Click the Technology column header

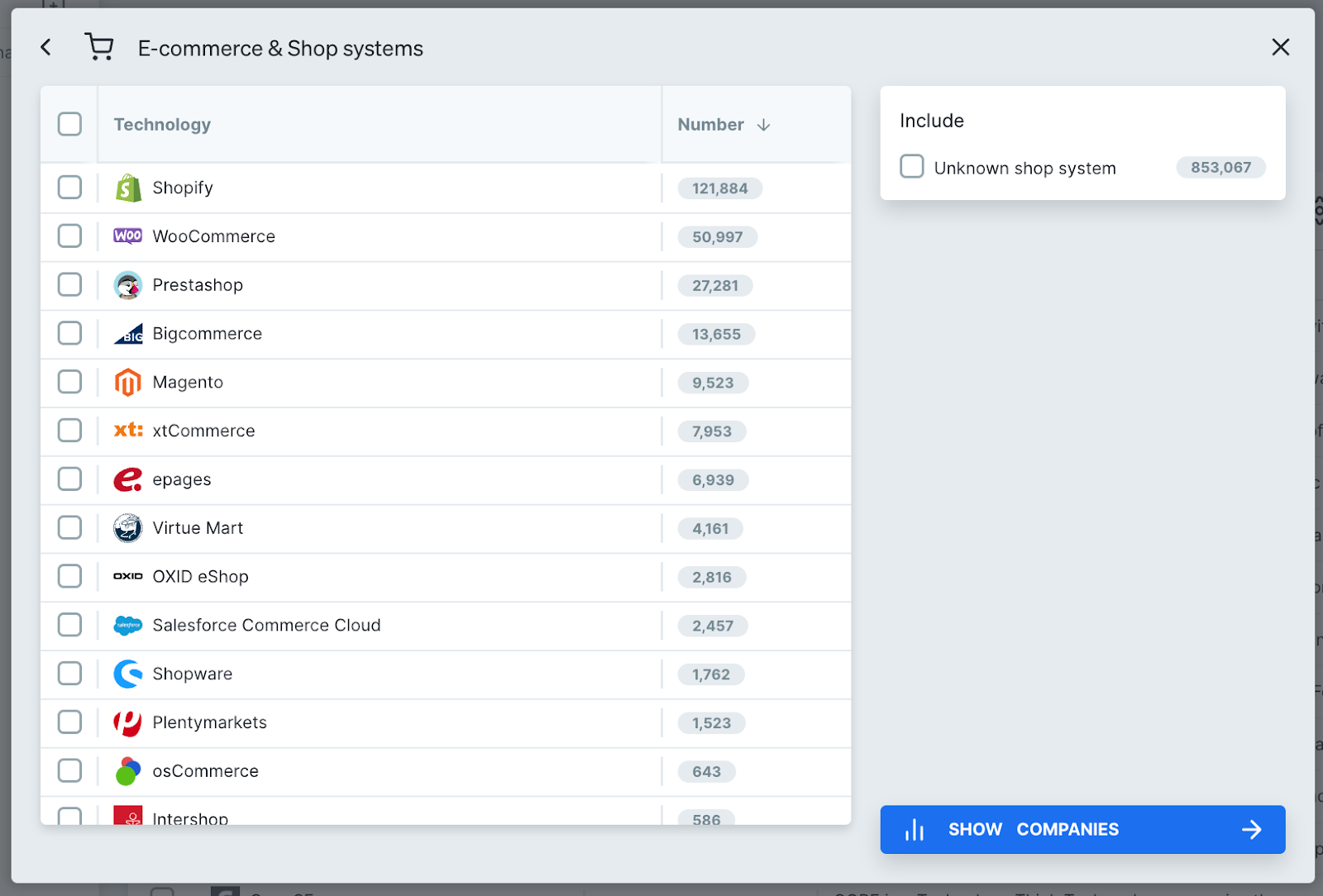pos(162,125)
